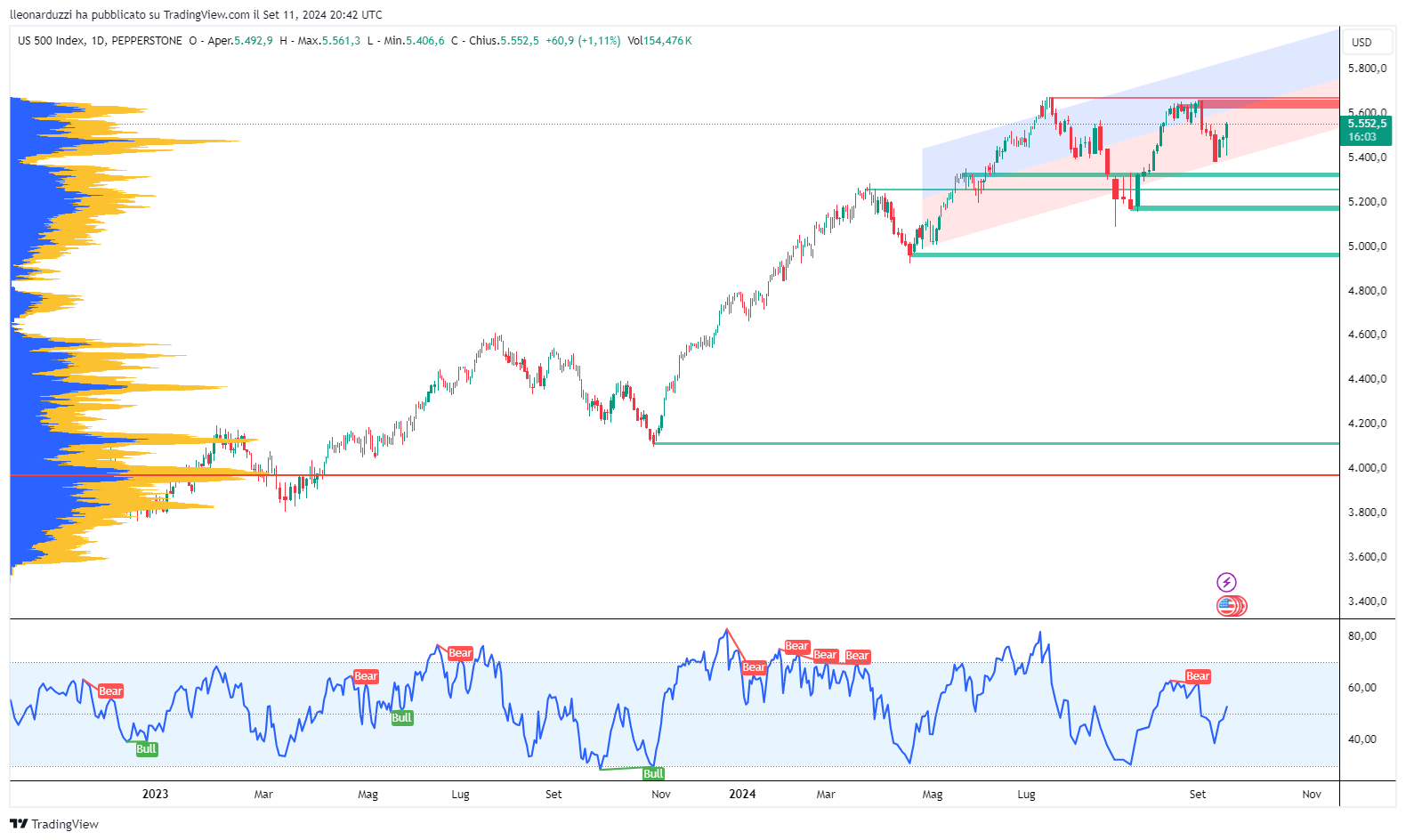Click the Max. 5.561,3 high value

[329, 41]
